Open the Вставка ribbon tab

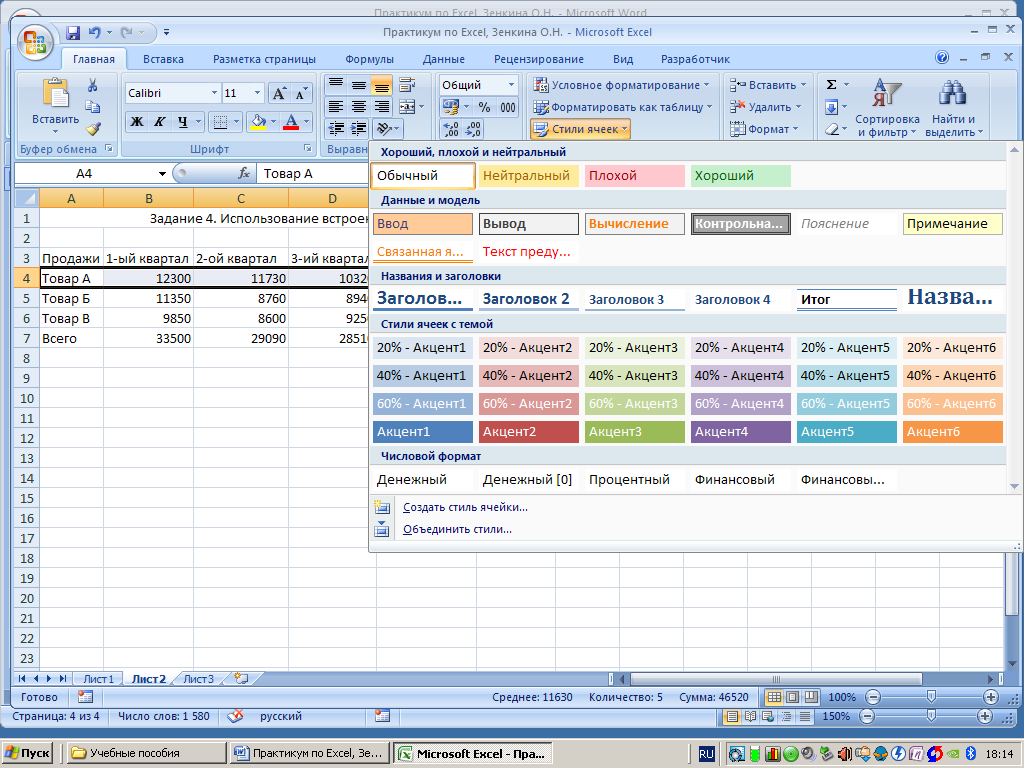tap(163, 59)
